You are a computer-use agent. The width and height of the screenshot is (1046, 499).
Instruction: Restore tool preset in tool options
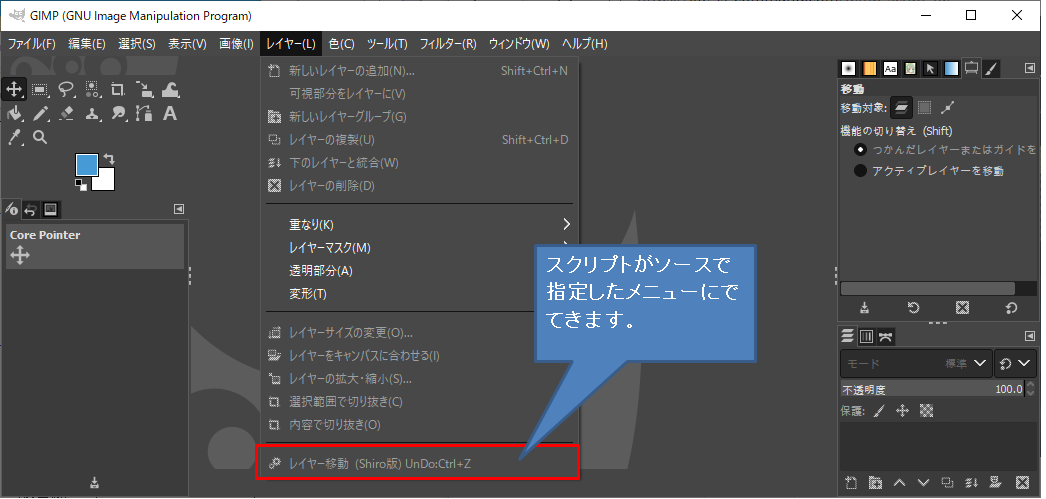913,308
